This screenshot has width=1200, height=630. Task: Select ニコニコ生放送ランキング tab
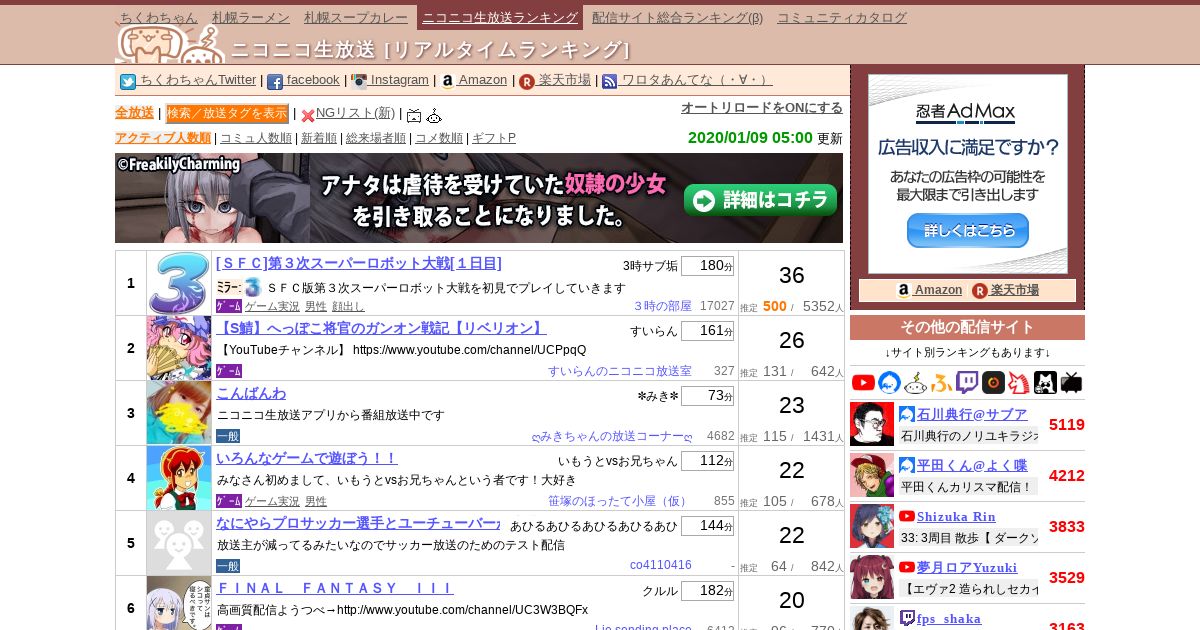[x=500, y=18]
